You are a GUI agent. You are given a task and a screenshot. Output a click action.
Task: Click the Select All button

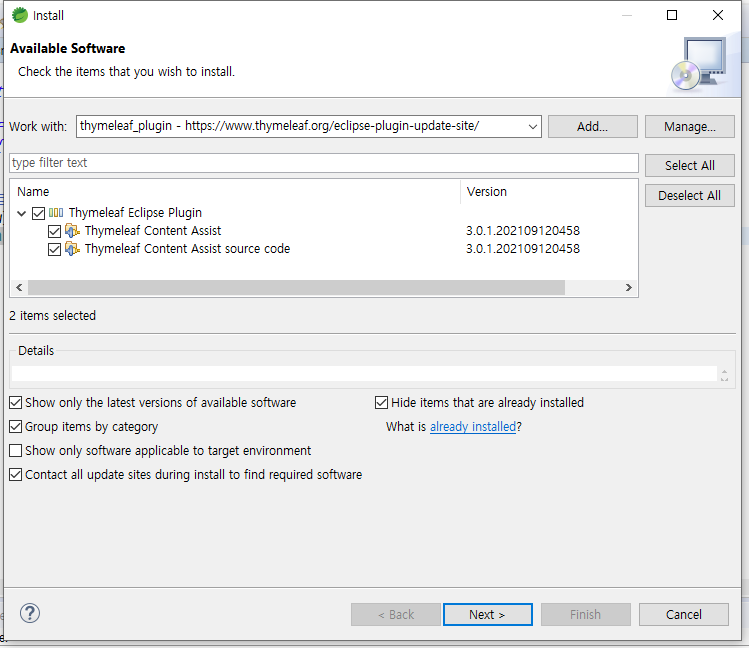coord(689,165)
